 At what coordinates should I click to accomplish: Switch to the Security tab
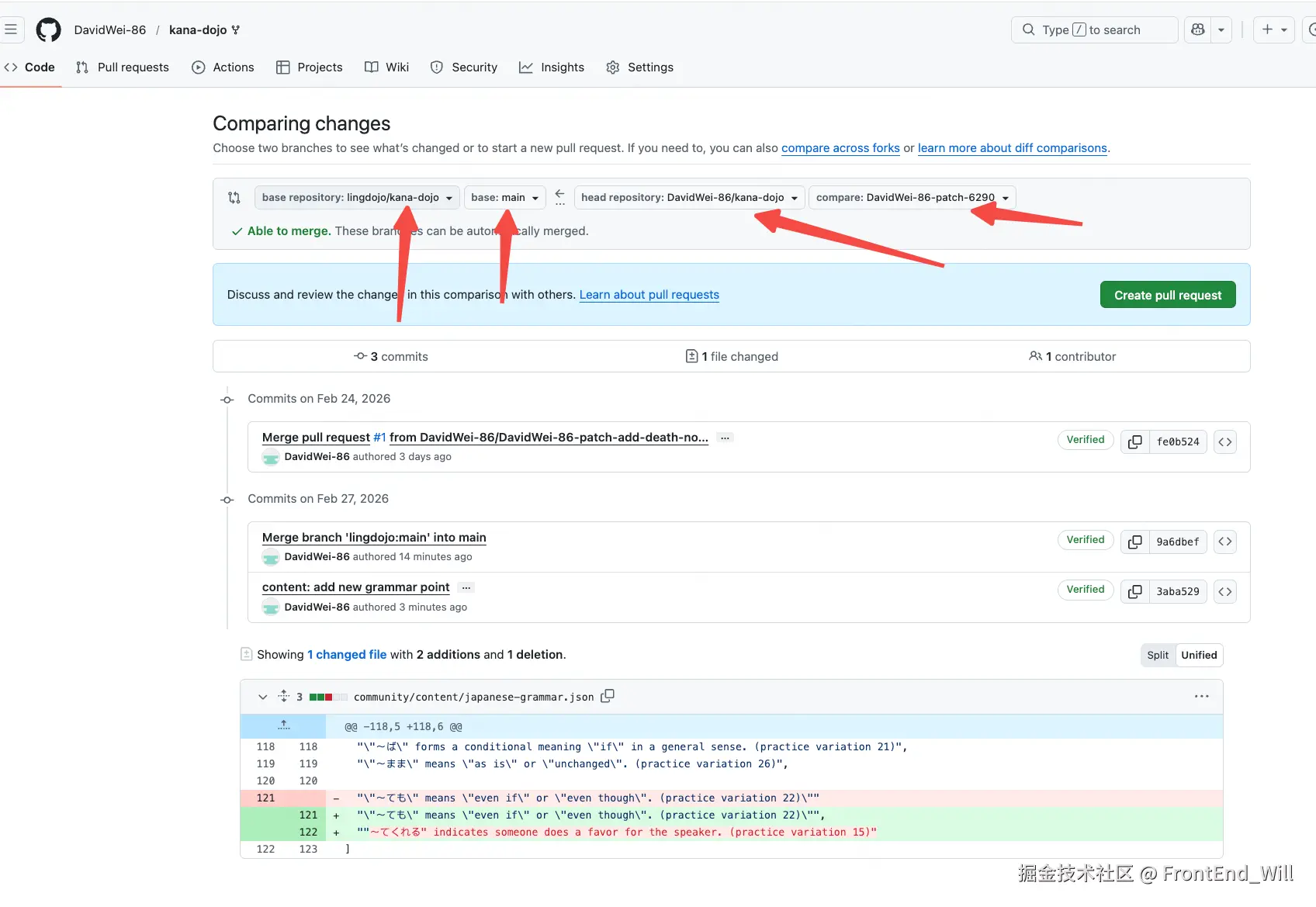[x=464, y=68]
